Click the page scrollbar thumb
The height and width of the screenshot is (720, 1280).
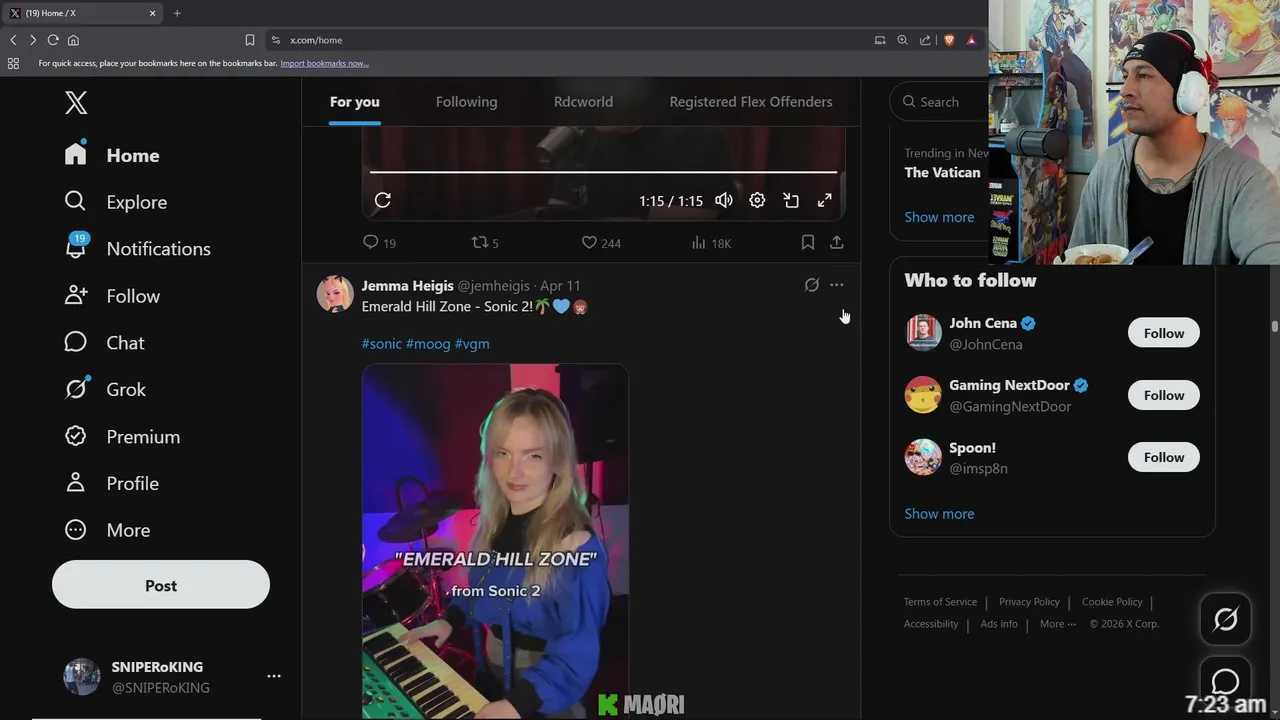[x=1274, y=327]
